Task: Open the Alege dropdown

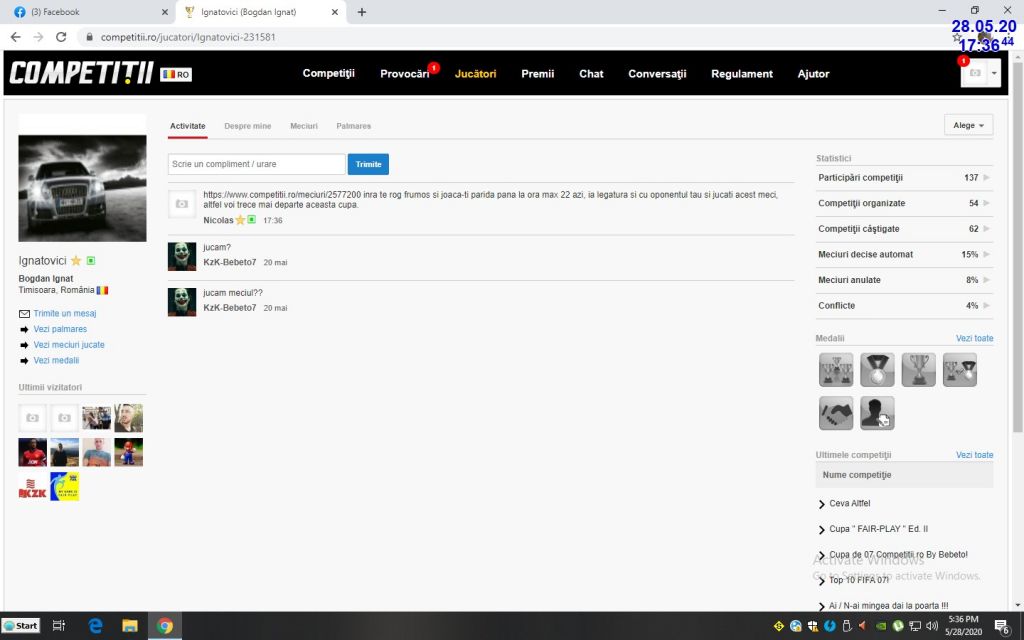Action: (968, 126)
